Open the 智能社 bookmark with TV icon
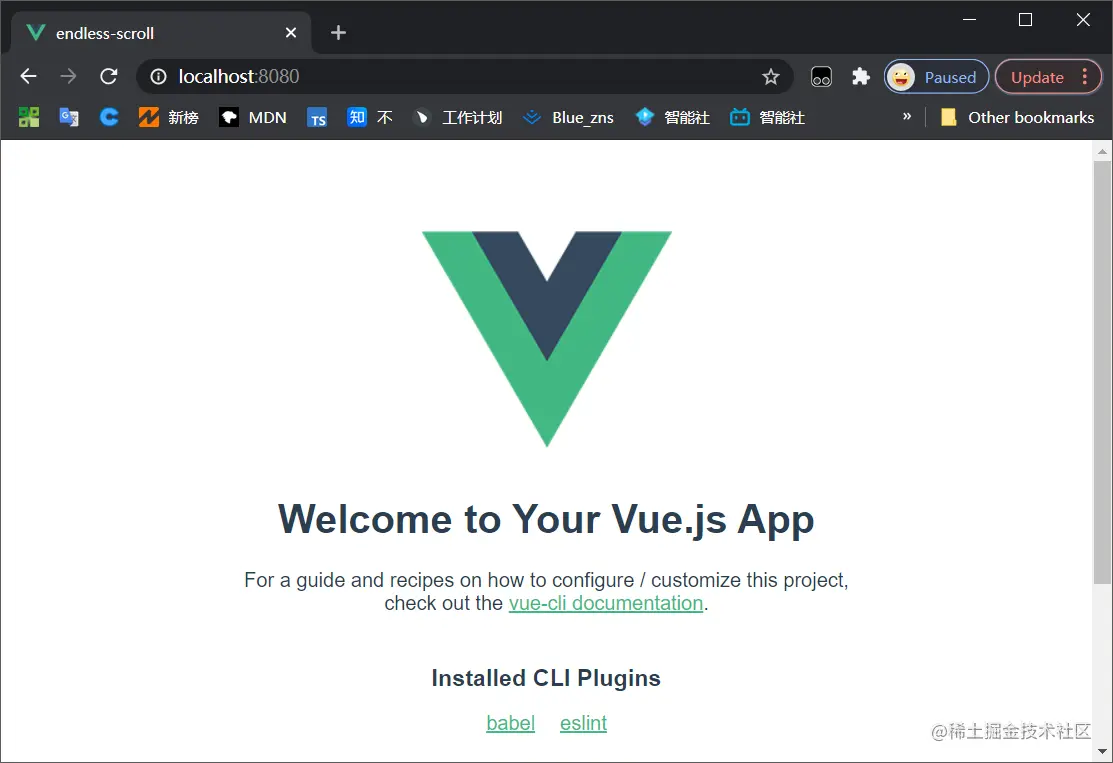 point(767,117)
